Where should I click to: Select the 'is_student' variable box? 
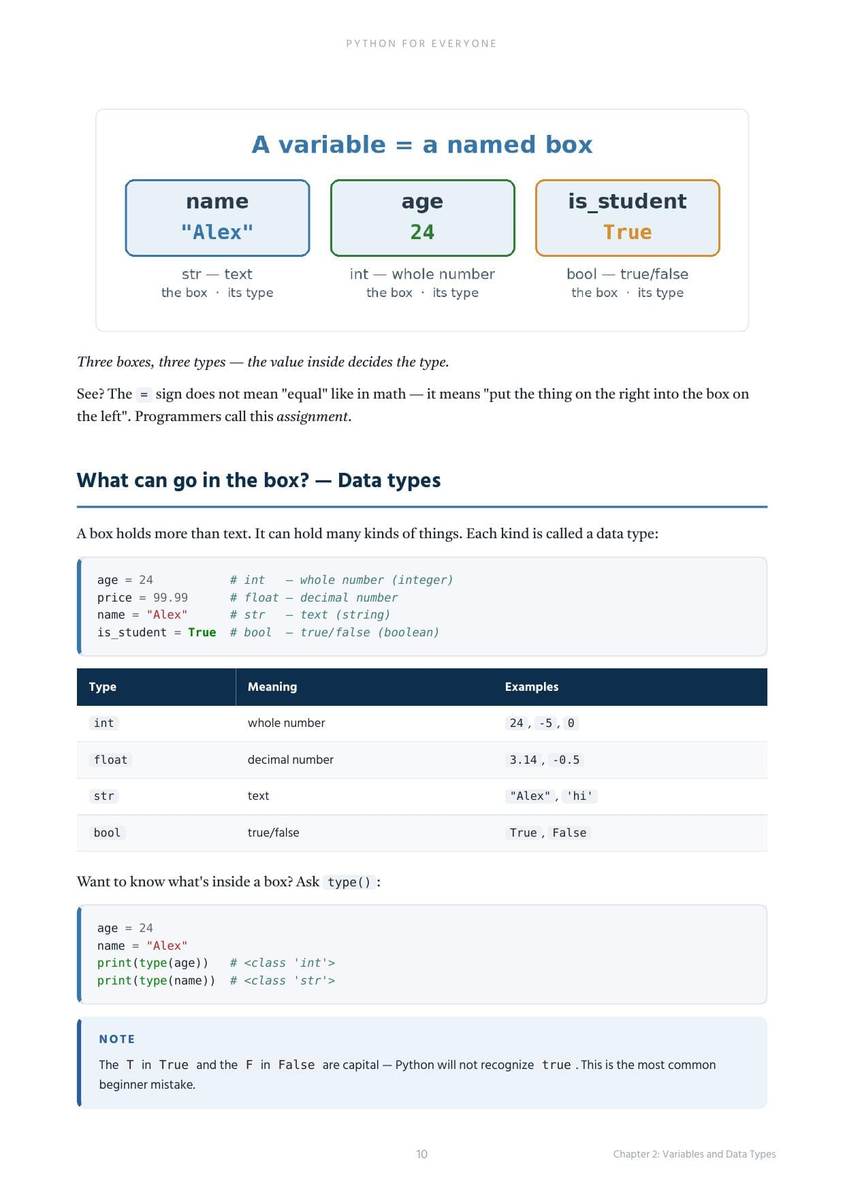[627, 218]
